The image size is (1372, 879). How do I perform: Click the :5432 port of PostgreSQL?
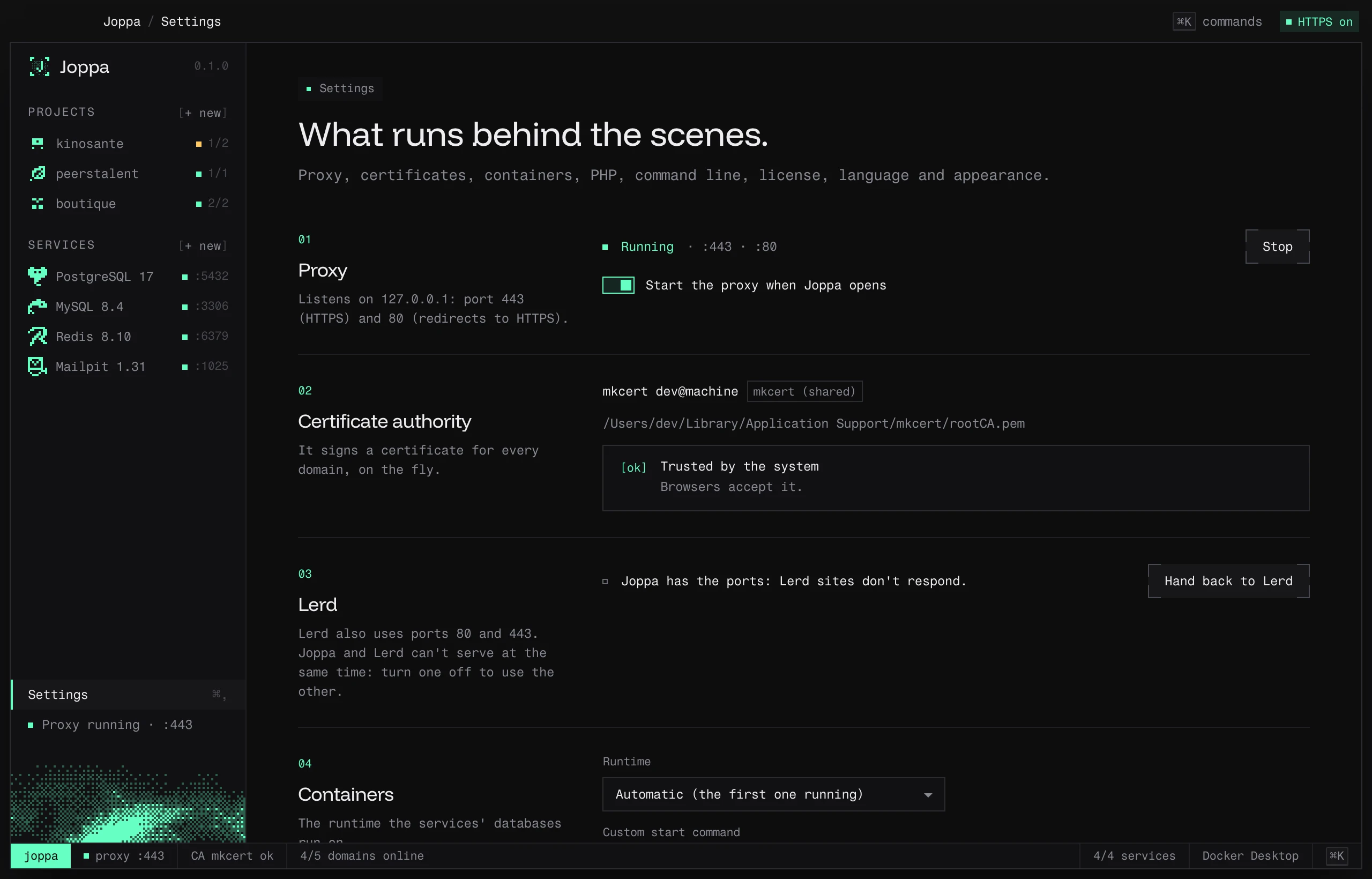(212, 276)
